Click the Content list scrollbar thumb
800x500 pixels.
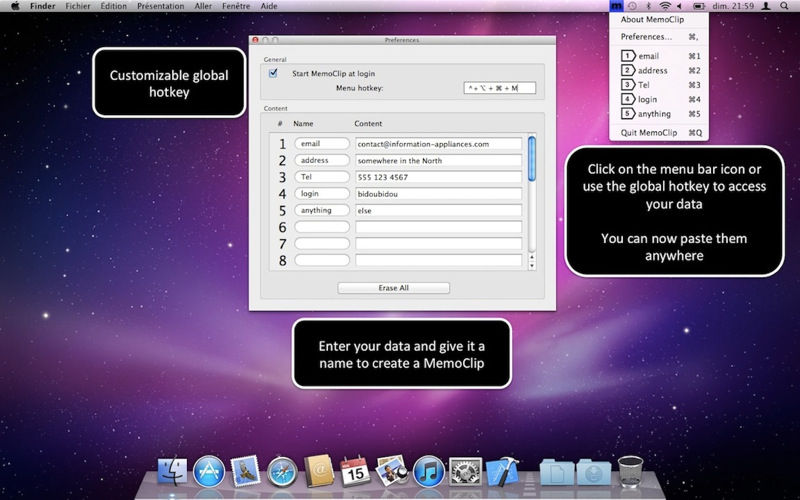(x=532, y=159)
